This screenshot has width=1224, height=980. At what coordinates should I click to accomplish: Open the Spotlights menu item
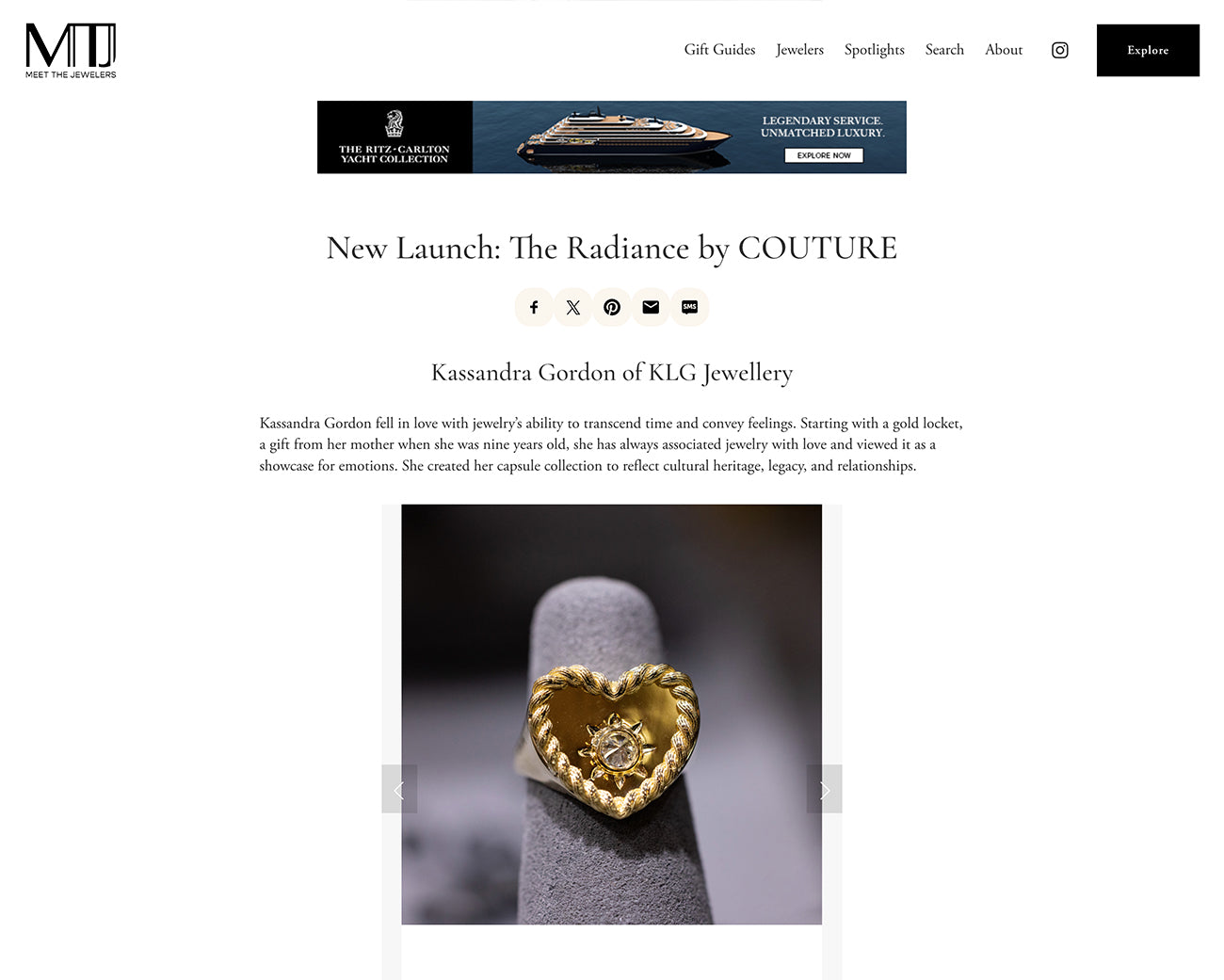(x=874, y=50)
